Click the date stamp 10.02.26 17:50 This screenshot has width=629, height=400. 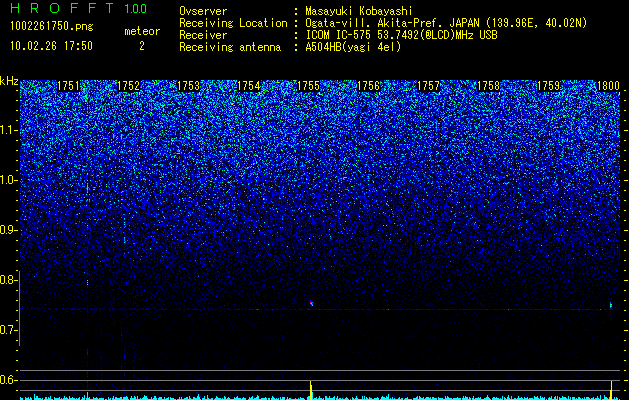[x=51, y=46]
